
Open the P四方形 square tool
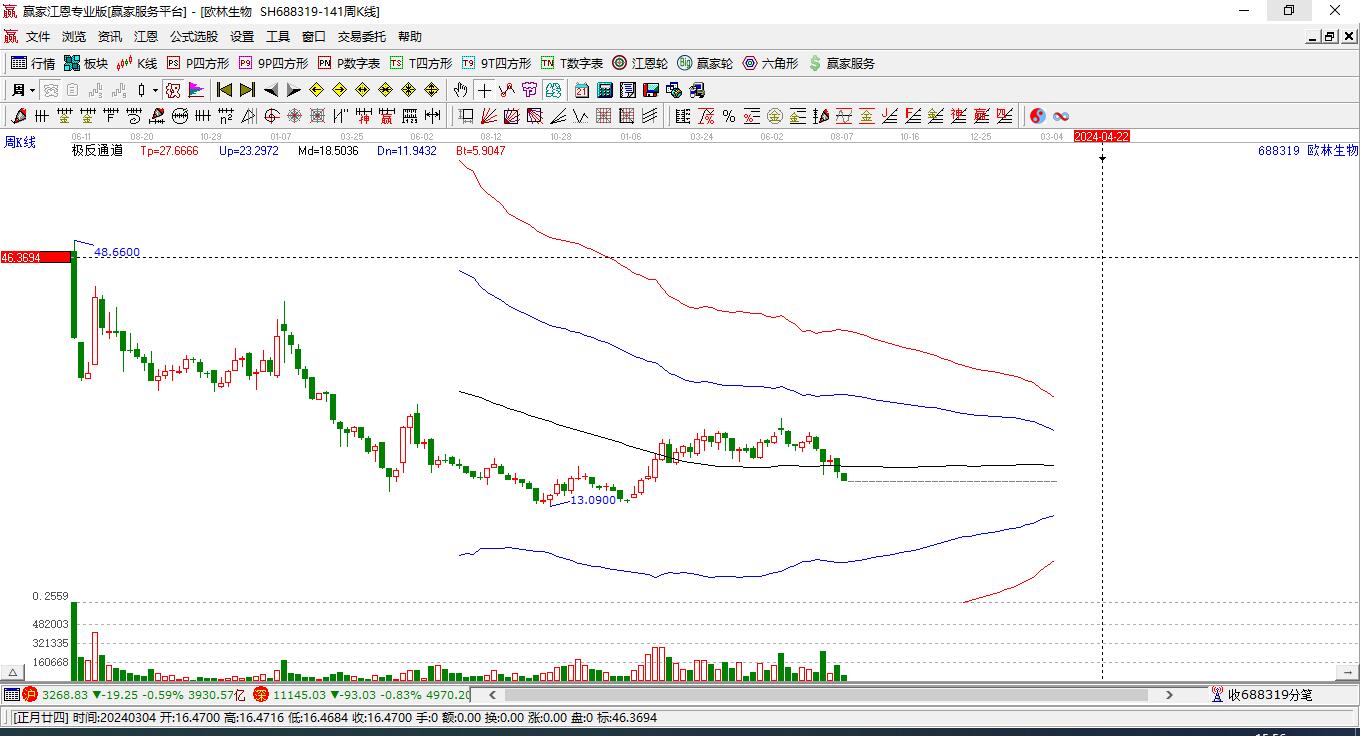[x=197, y=63]
